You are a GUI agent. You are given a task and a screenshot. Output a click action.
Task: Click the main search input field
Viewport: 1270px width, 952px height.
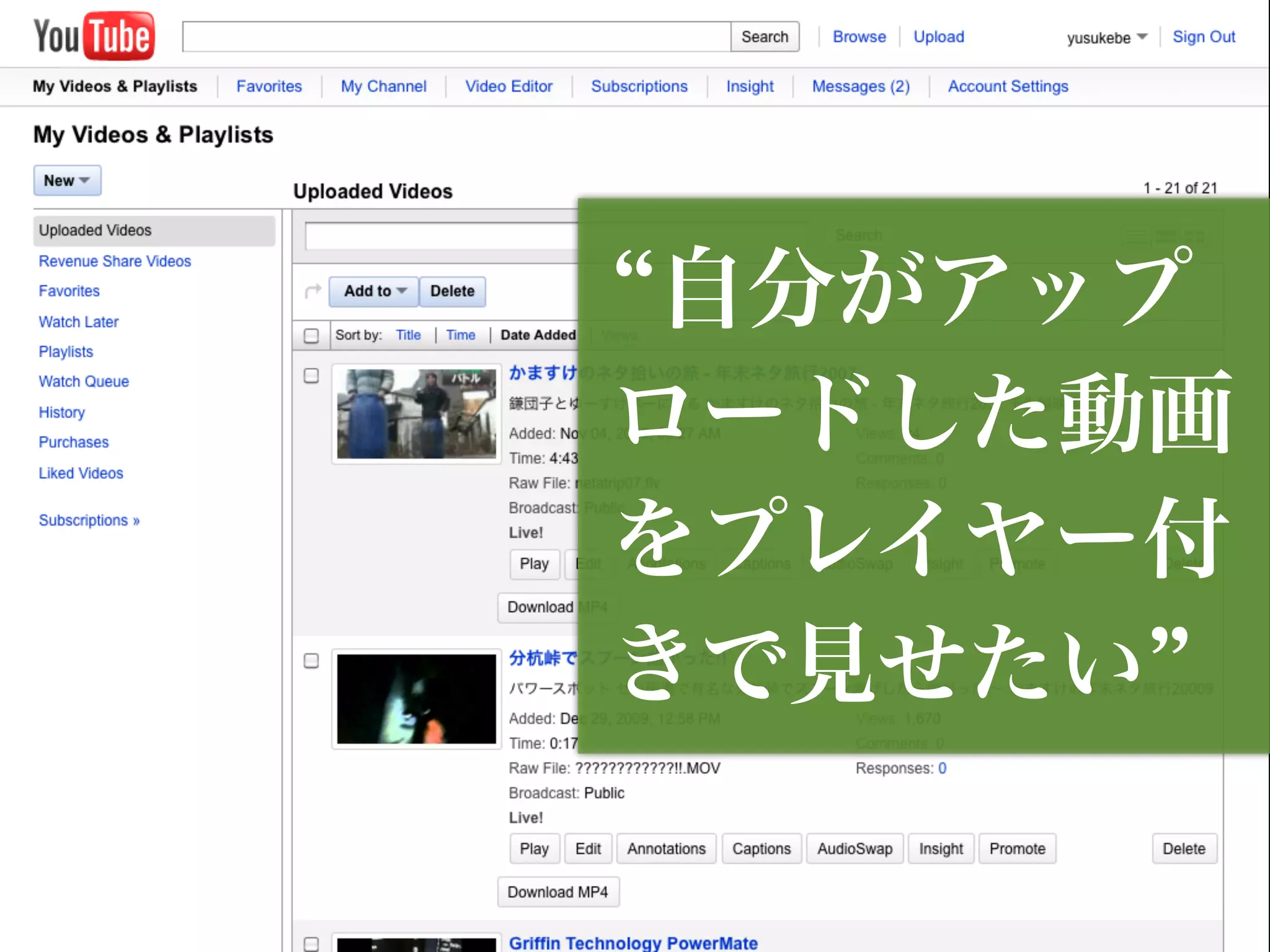456,37
